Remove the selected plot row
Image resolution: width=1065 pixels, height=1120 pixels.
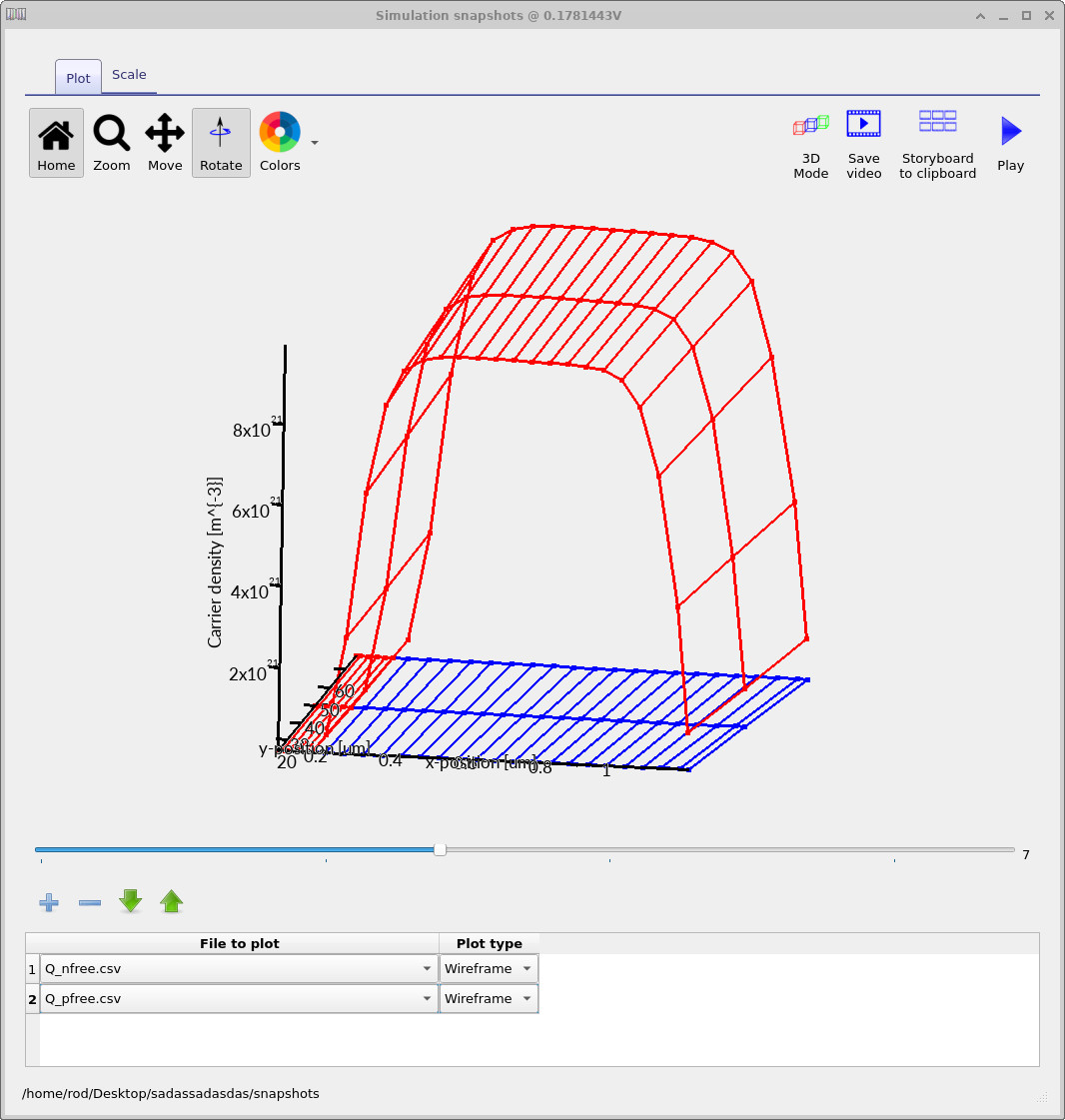(89, 902)
